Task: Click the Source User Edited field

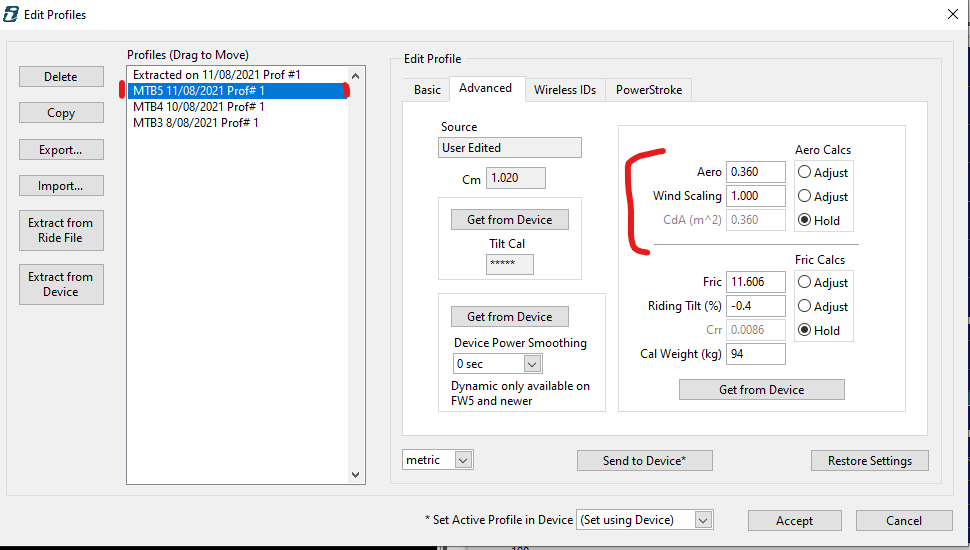Action: 510,148
